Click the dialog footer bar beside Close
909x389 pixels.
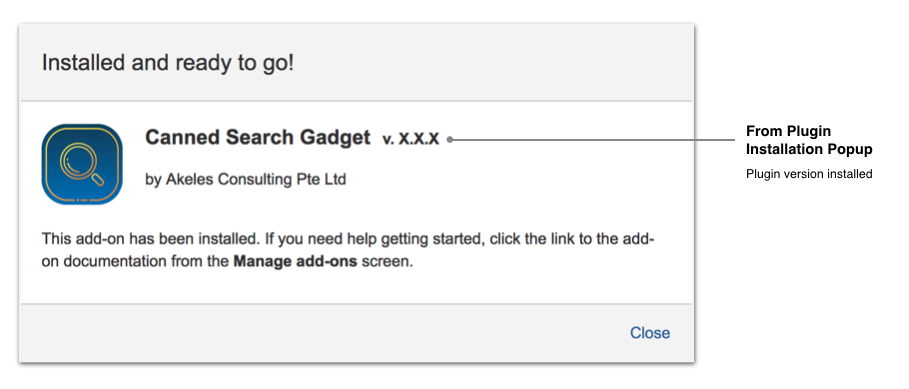pyautogui.click(x=325, y=333)
